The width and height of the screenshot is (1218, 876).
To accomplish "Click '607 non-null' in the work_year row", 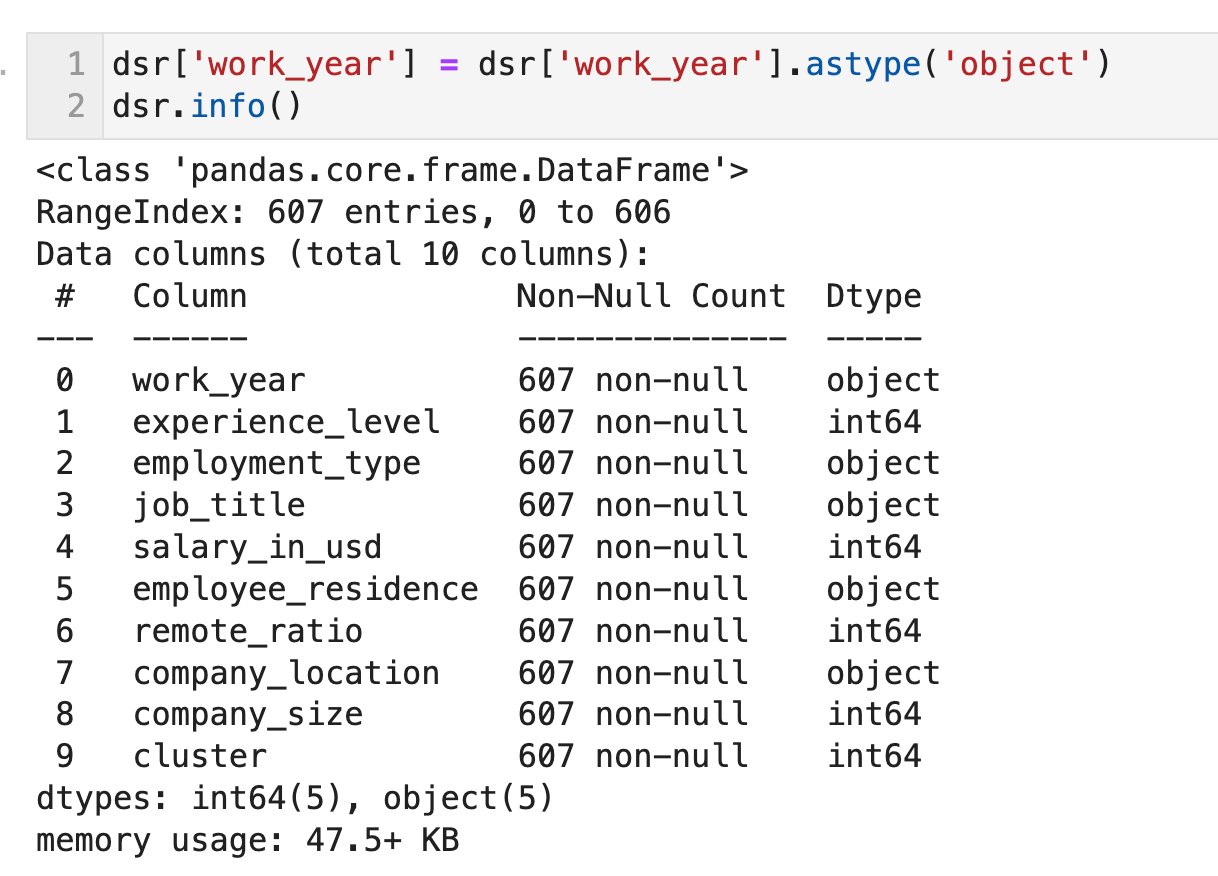I will click(x=632, y=380).
